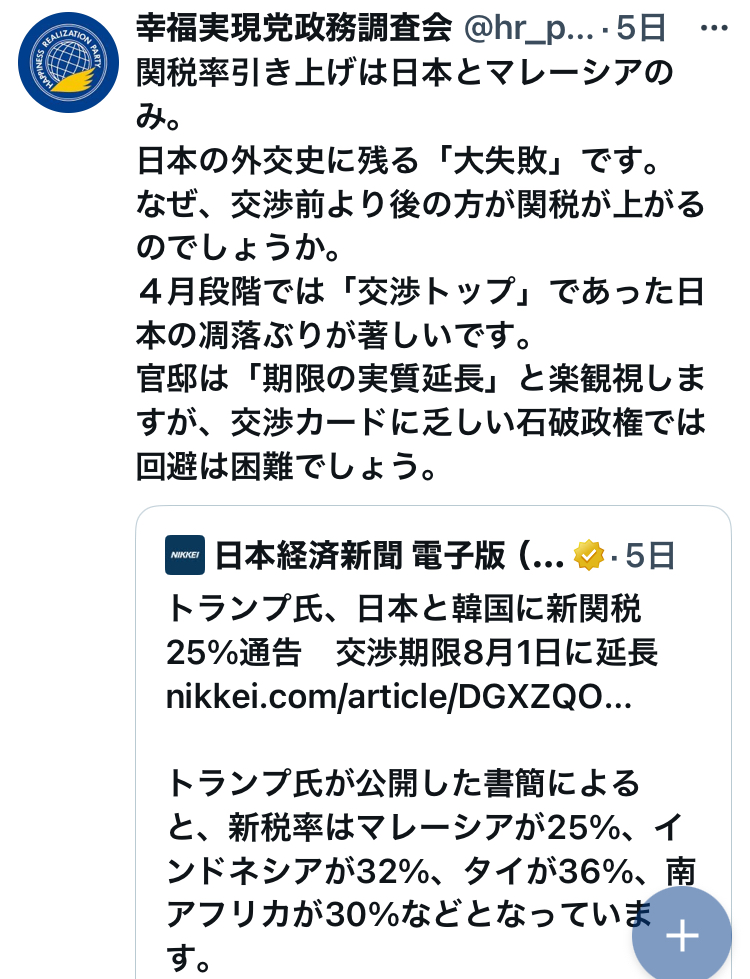Image resolution: width=750 pixels, height=979 pixels.
Task: Click the quoted tweet's 5日 timestamp
Action: [x=650, y=555]
